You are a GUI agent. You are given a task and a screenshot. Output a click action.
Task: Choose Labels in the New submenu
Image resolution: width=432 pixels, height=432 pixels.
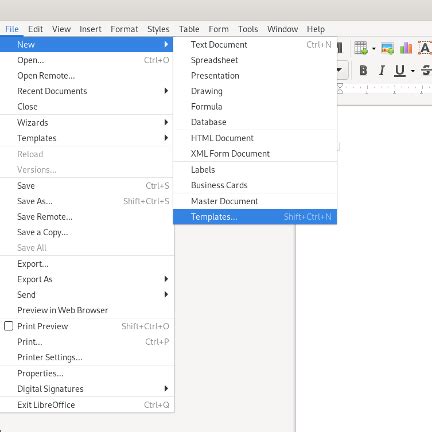coord(255,169)
